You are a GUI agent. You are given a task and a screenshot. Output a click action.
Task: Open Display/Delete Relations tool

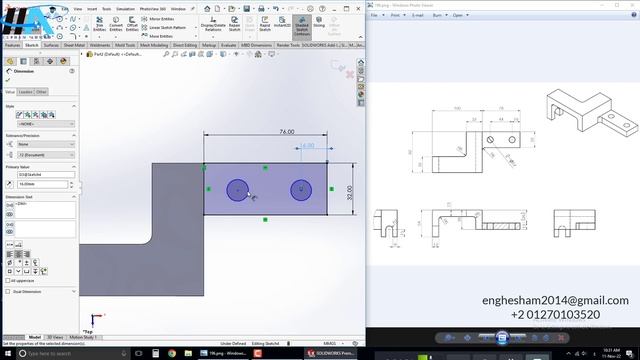point(213,24)
